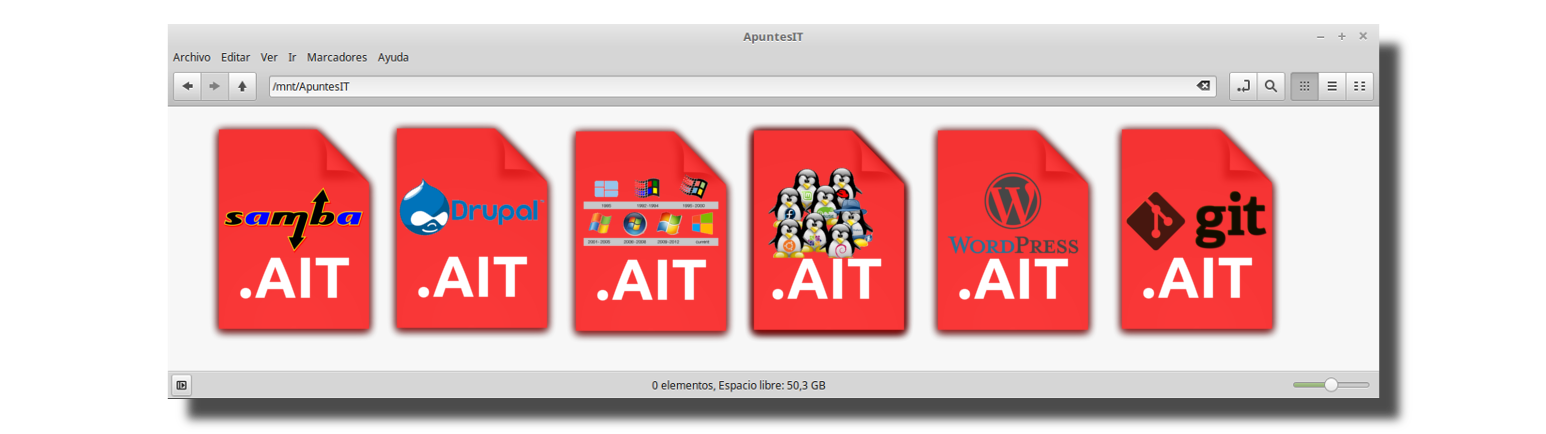Open the Ver menu

pyautogui.click(x=269, y=57)
